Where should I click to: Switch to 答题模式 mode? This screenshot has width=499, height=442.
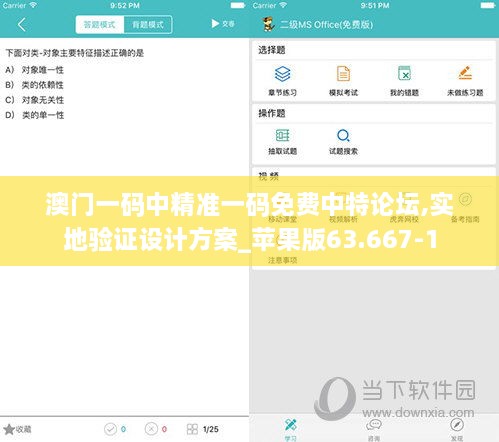100,25
